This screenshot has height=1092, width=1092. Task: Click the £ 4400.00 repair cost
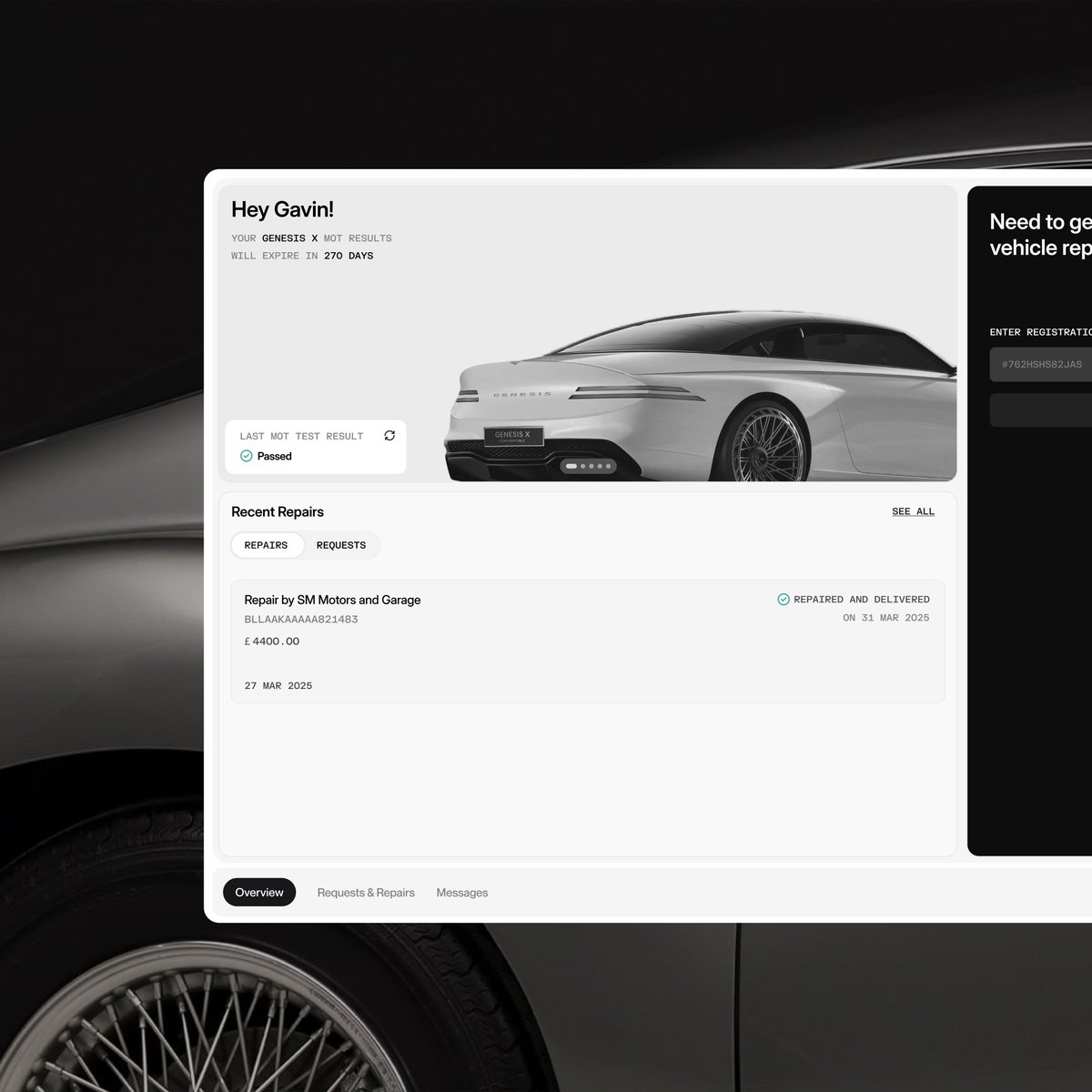click(x=272, y=642)
